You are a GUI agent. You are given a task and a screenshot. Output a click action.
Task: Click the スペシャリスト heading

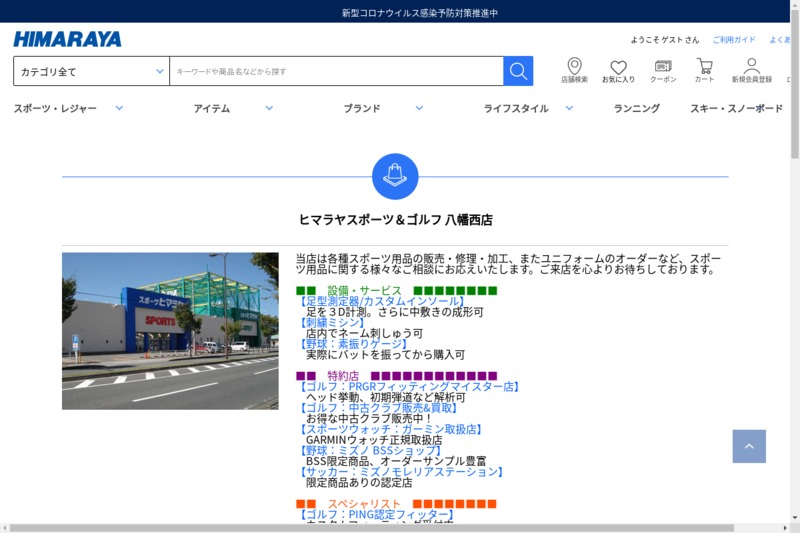coord(364,504)
